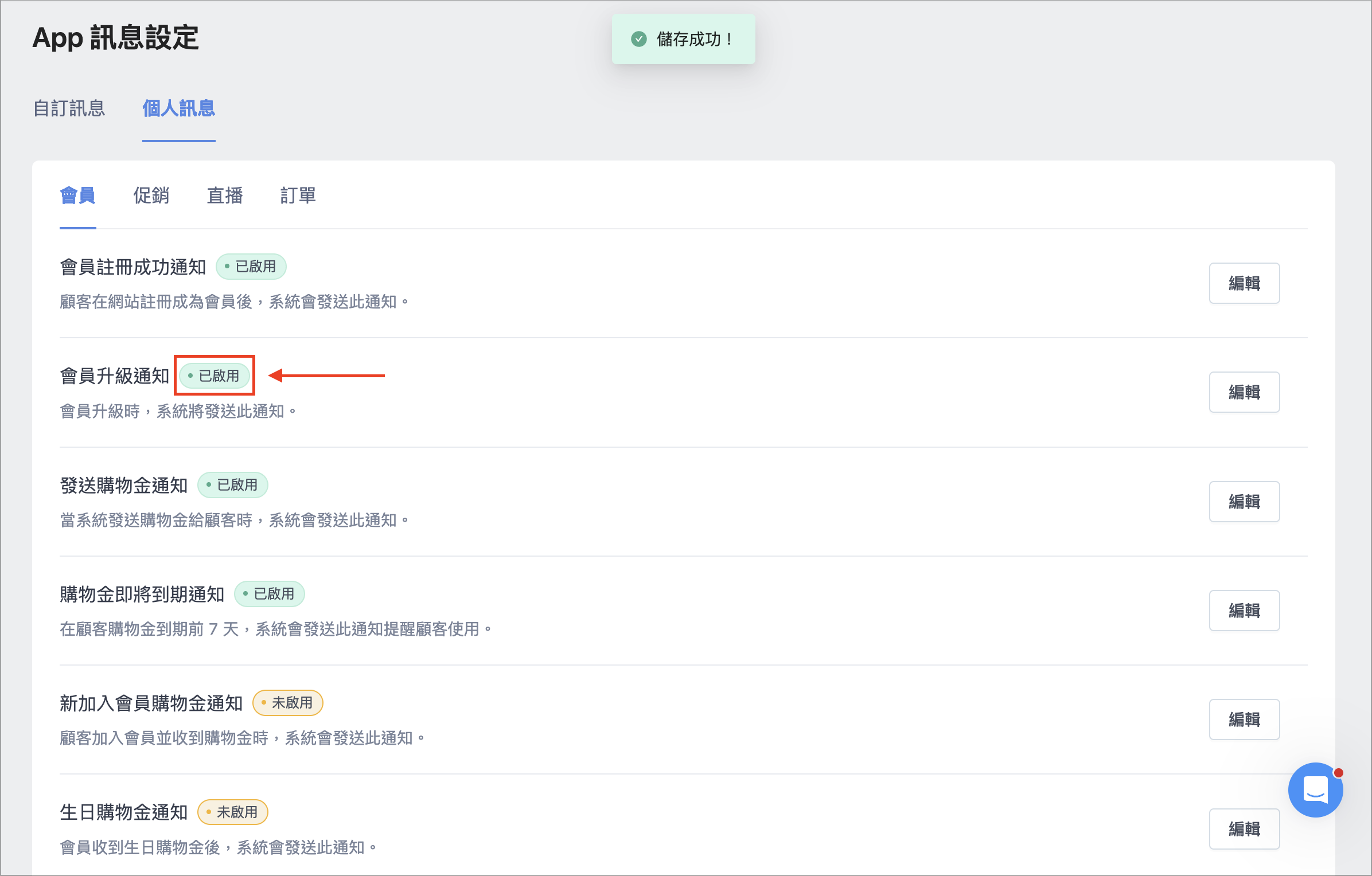Click the 儲存成功！ toast message text
The image size is (1372, 876).
(695, 39)
